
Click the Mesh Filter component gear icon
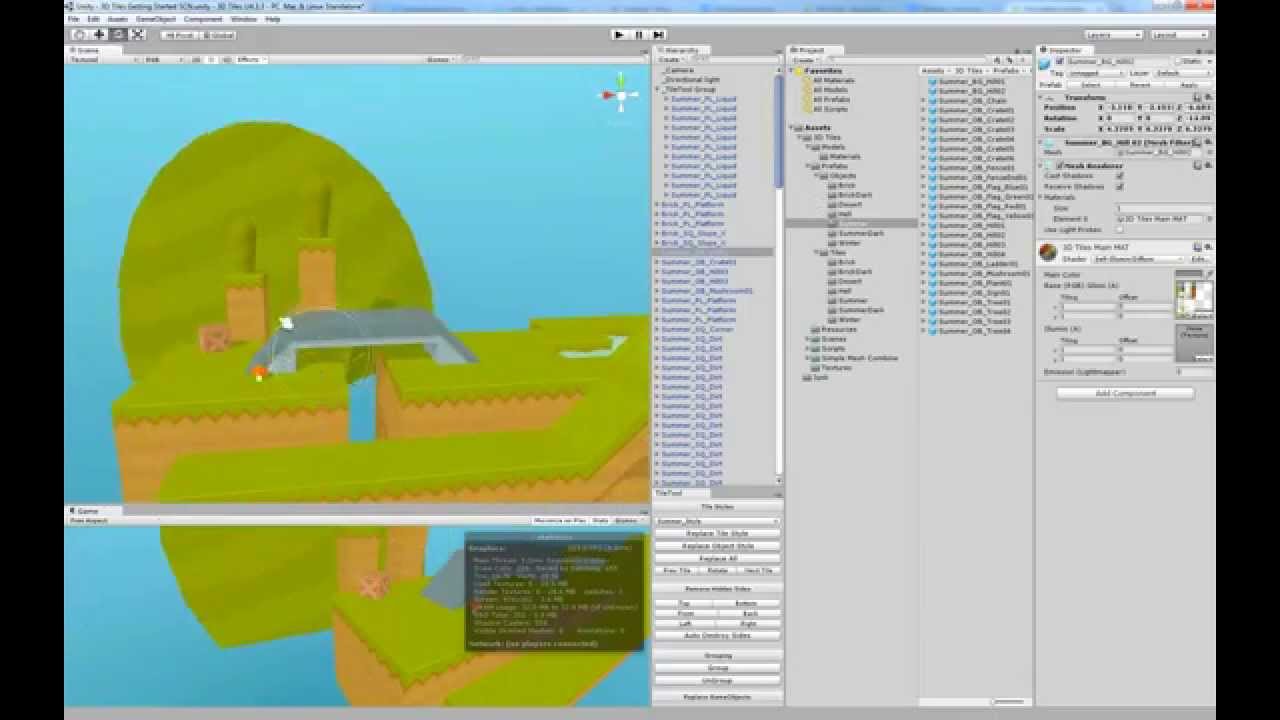coord(1208,143)
